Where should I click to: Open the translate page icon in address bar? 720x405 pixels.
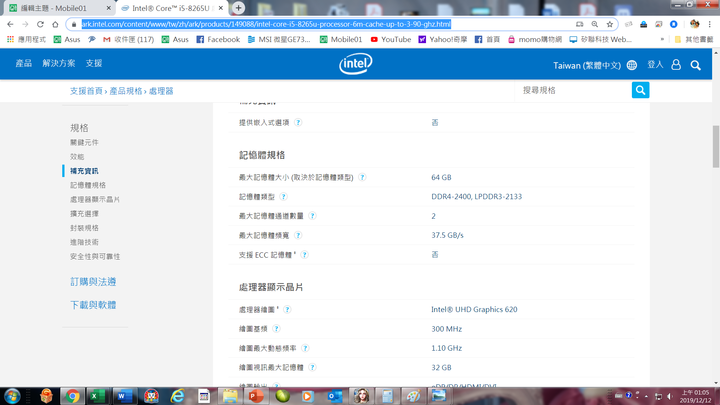[579, 24]
